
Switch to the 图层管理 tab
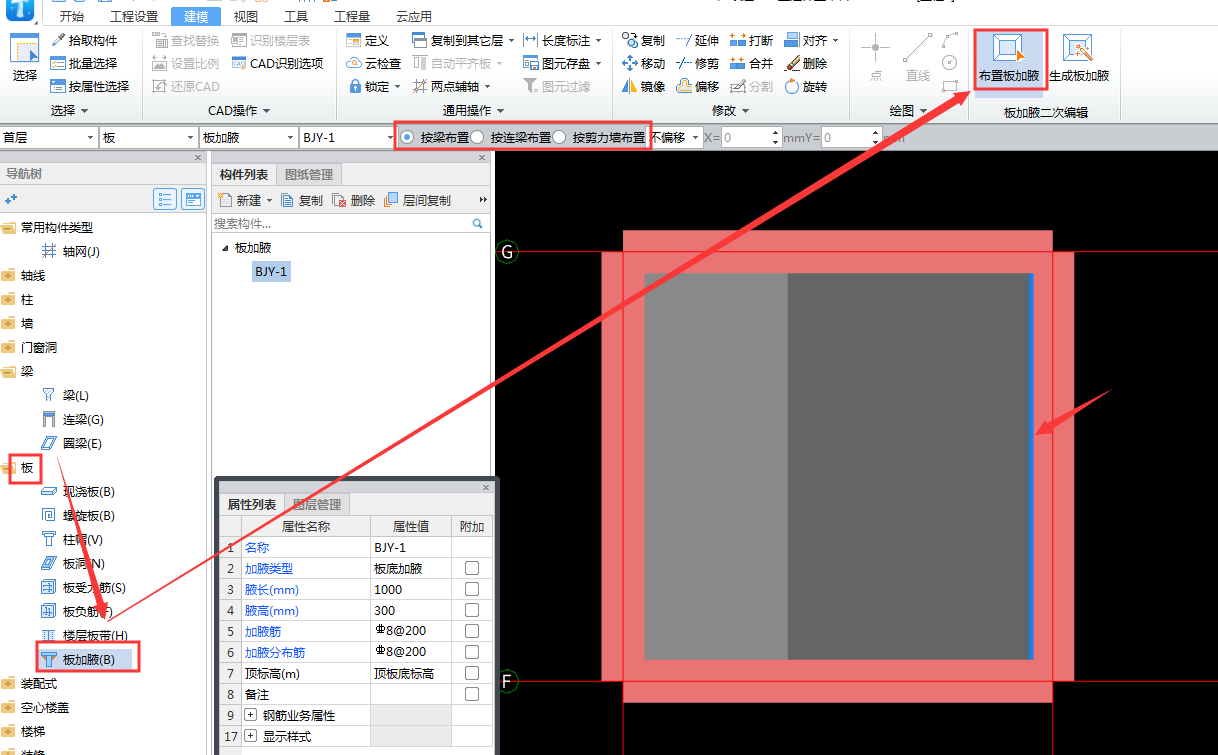pyautogui.click(x=316, y=504)
